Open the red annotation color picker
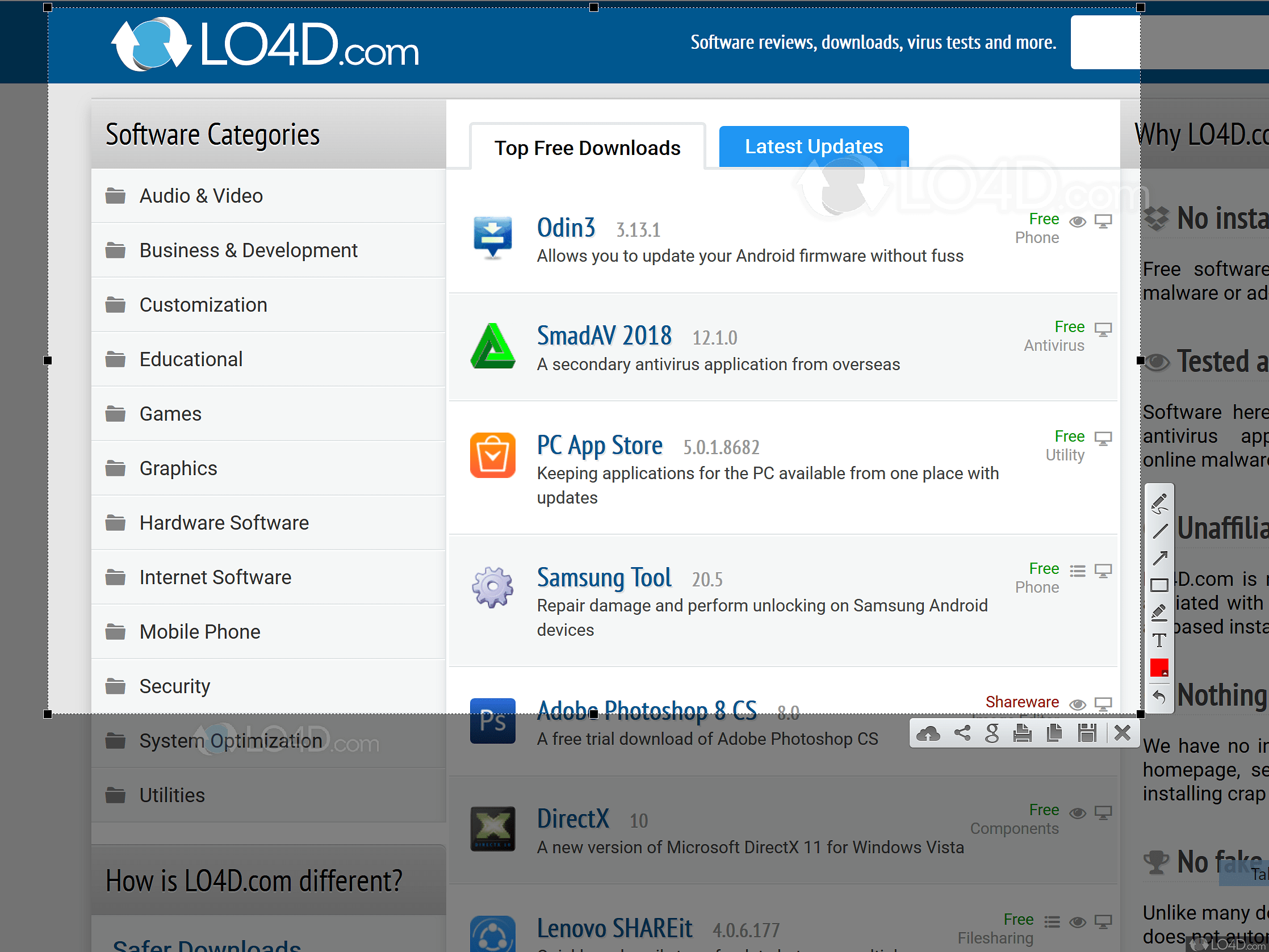Image resolution: width=1269 pixels, height=952 pixels. [1159, 668]
